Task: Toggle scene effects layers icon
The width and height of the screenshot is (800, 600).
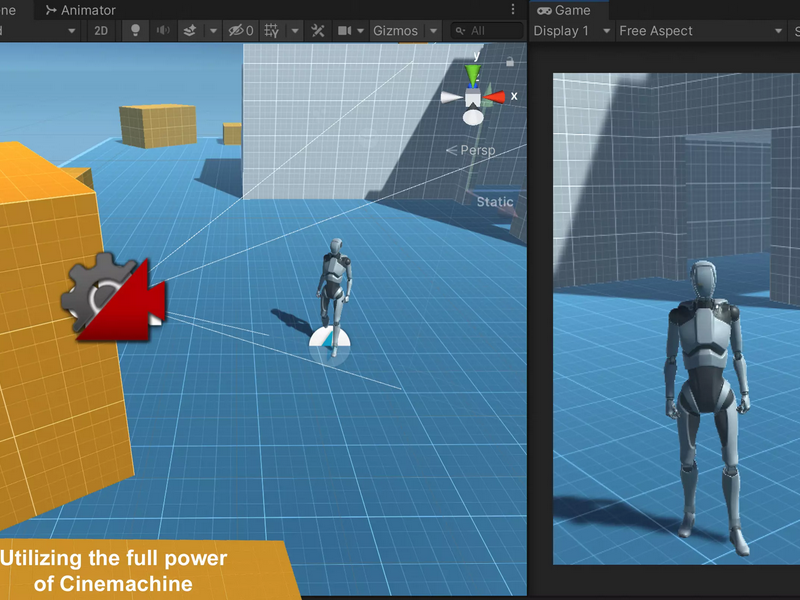Action: click(x=190, y=31)
